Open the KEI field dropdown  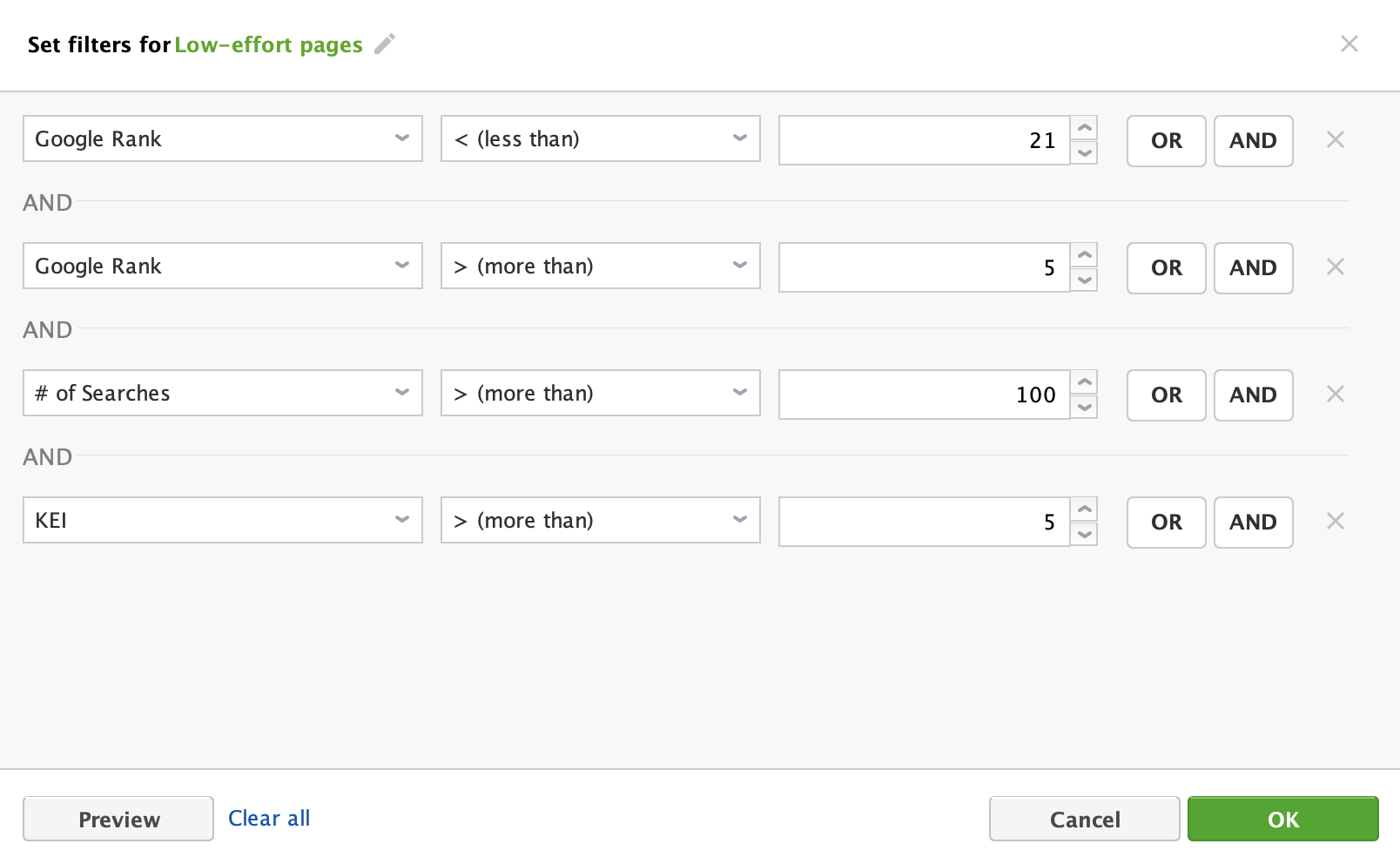(x=223, y=520)
